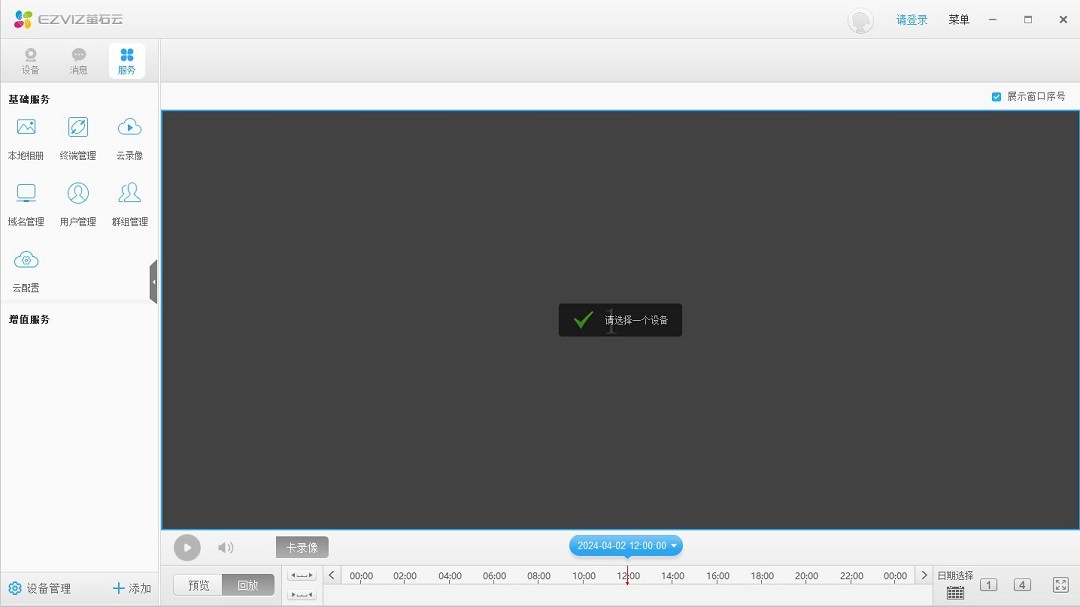Collapse the left sidebar panel handle
1080x607 pixels.
coord(154,282)
